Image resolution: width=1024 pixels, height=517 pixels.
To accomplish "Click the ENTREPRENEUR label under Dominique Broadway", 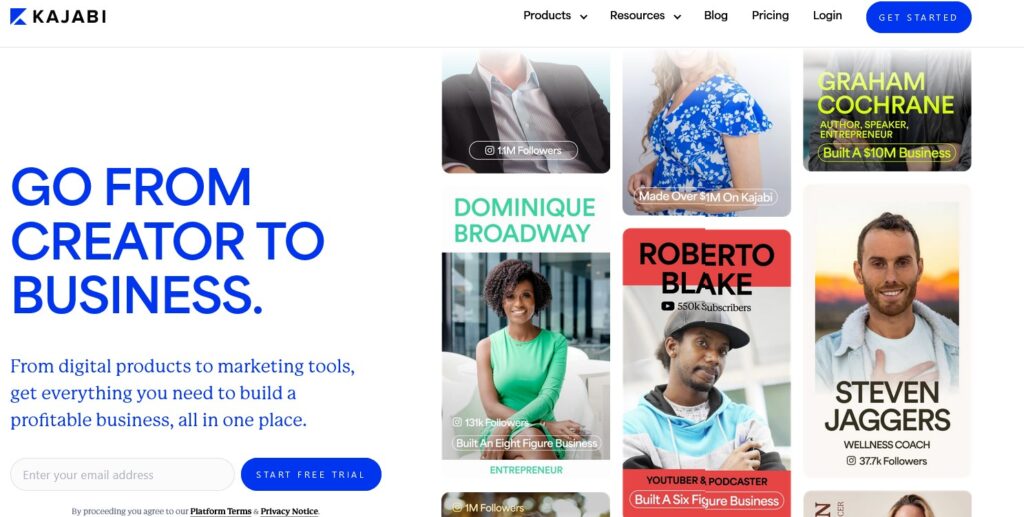I will point(526,470).
